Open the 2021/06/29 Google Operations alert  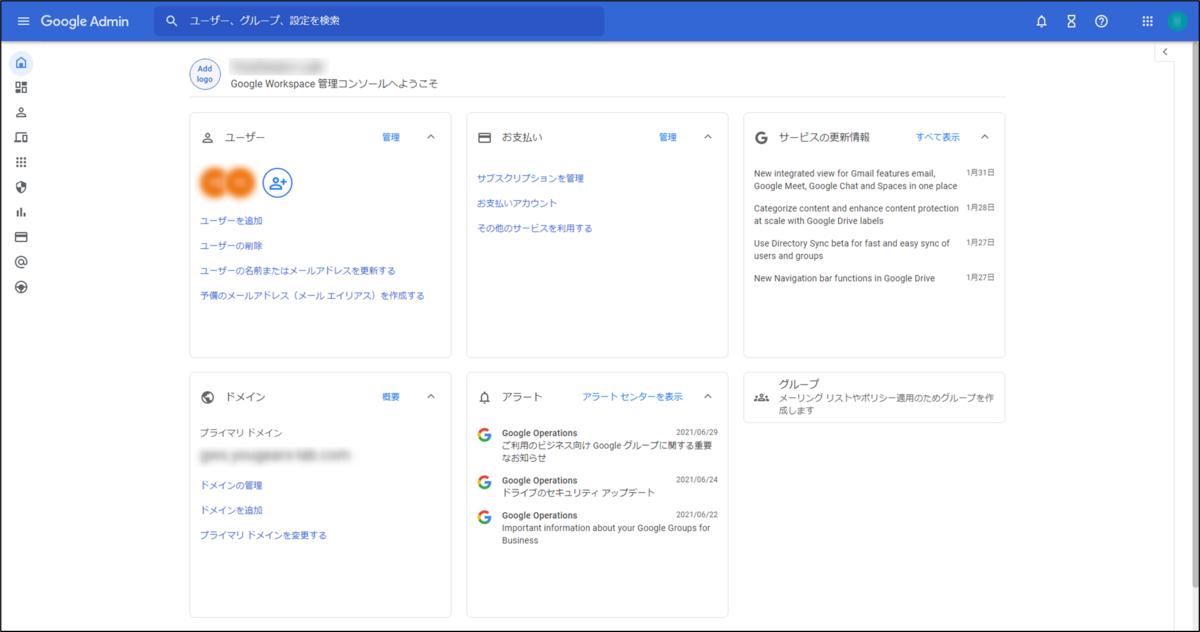(x=597, y=445)
